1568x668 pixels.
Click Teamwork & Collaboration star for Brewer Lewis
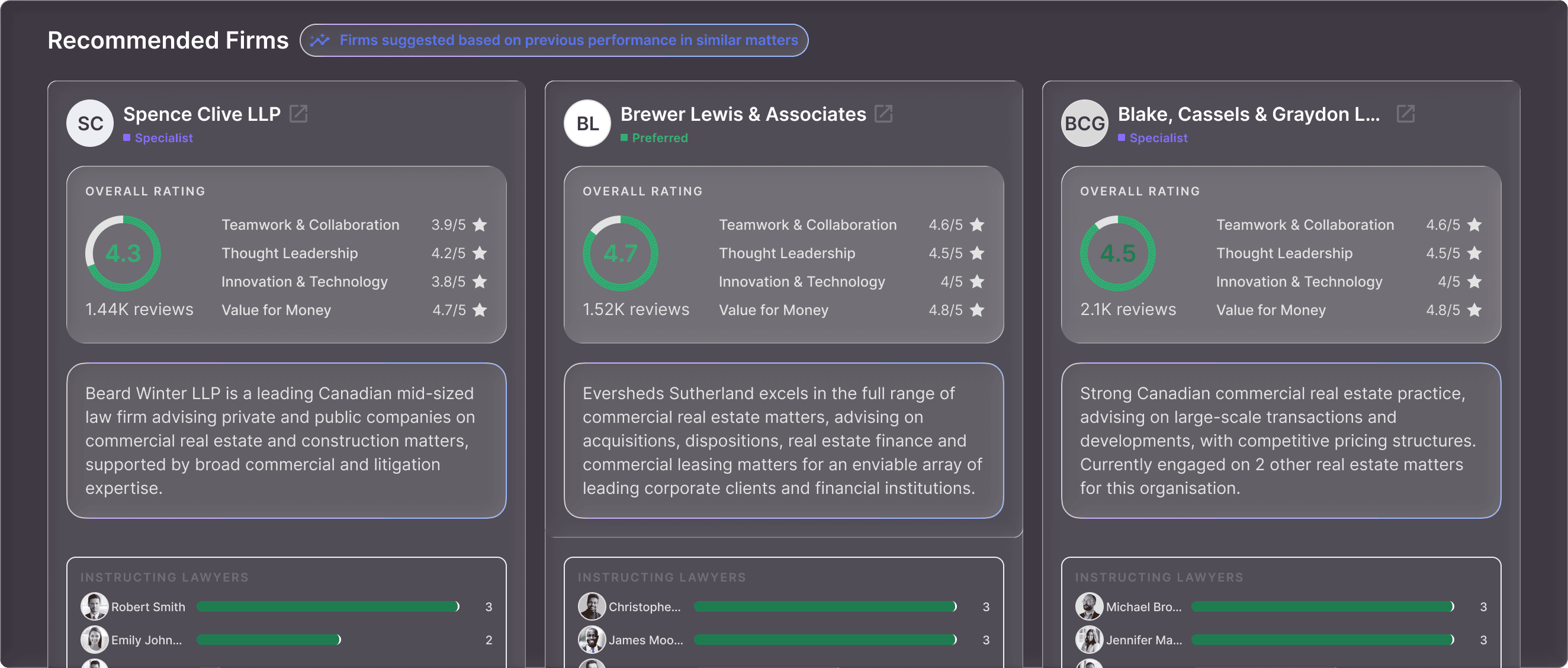pos(977,224)
